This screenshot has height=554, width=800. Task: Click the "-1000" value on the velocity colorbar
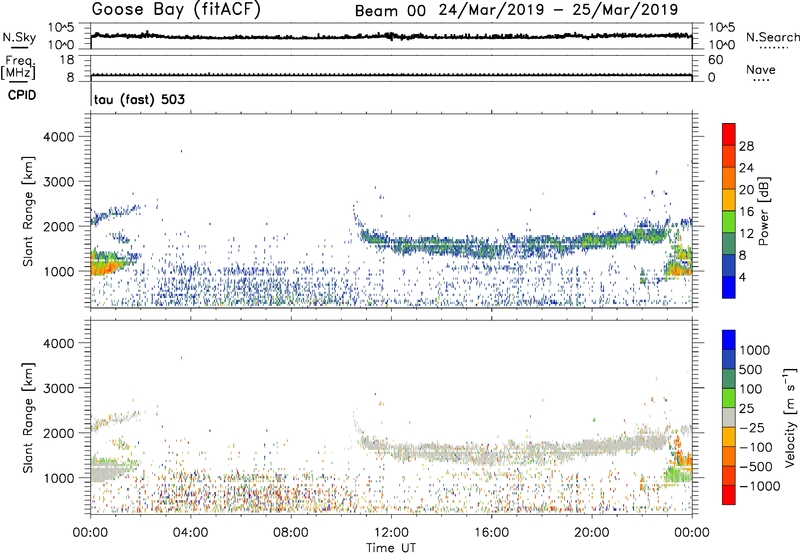pos(760,486)
